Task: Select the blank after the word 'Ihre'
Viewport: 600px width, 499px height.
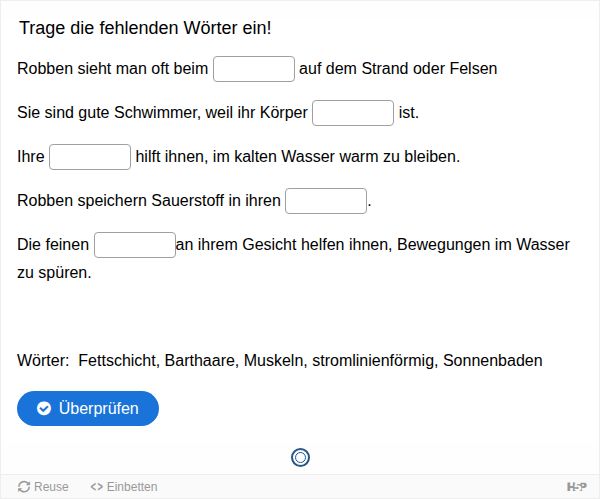Action: (x=90, y=157)
